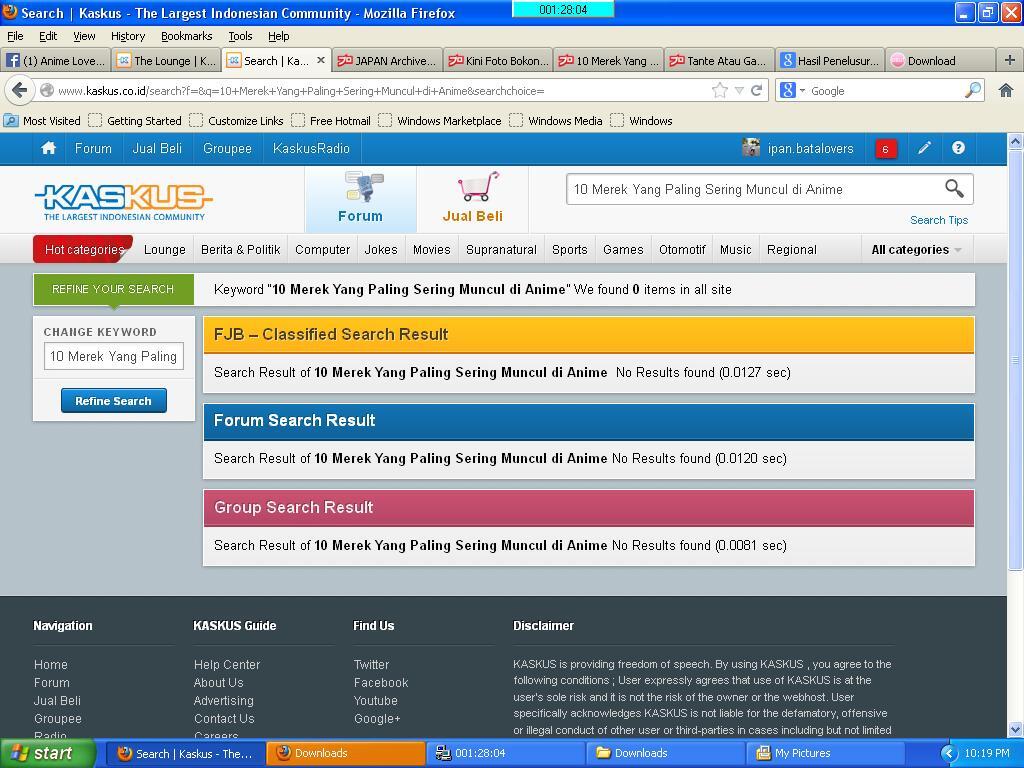Open the ipan.batalovers profile avatar

pos(751,148)
